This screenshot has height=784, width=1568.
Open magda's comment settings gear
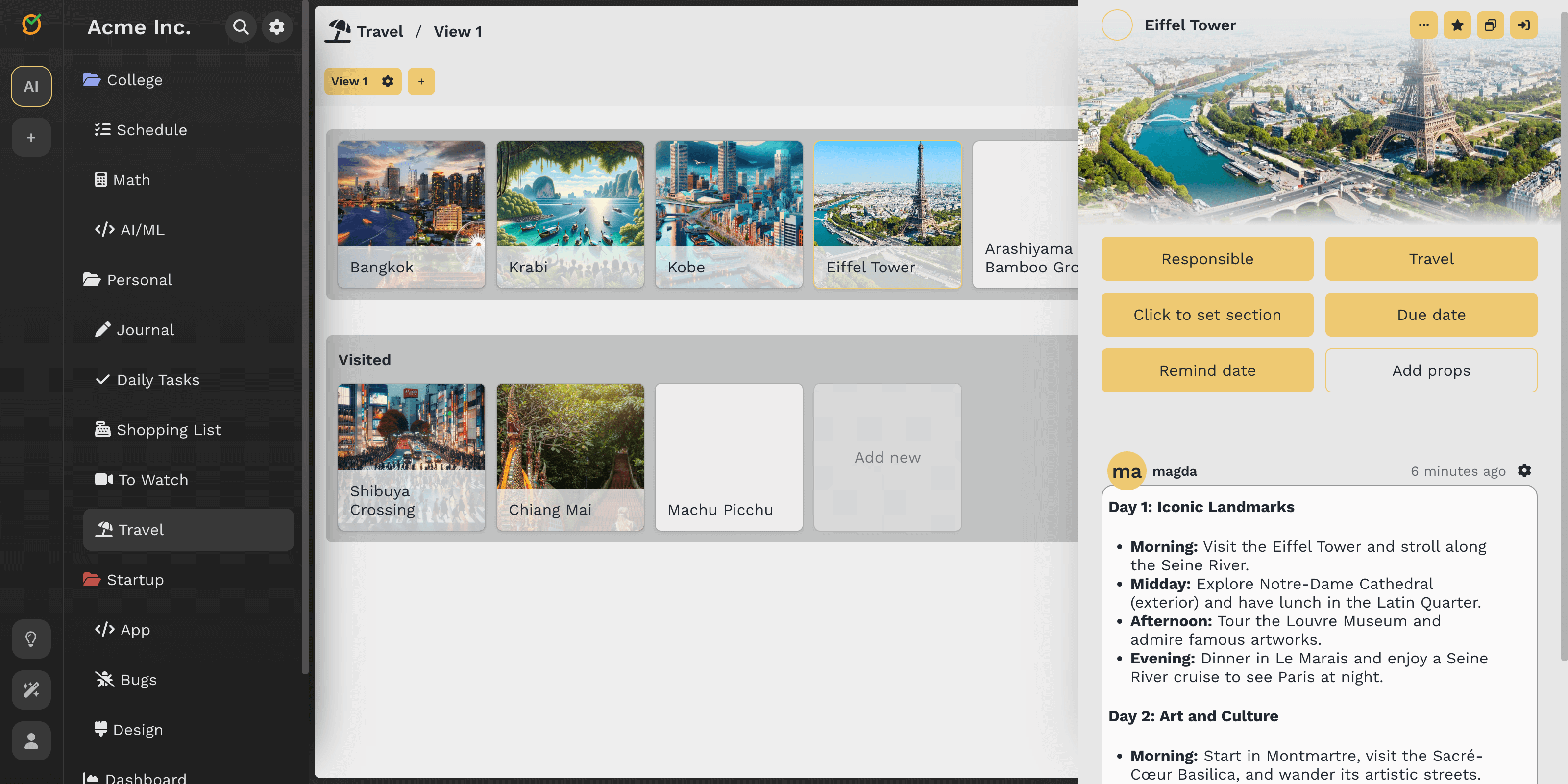pyautogui.click(x=1524, y=470)
